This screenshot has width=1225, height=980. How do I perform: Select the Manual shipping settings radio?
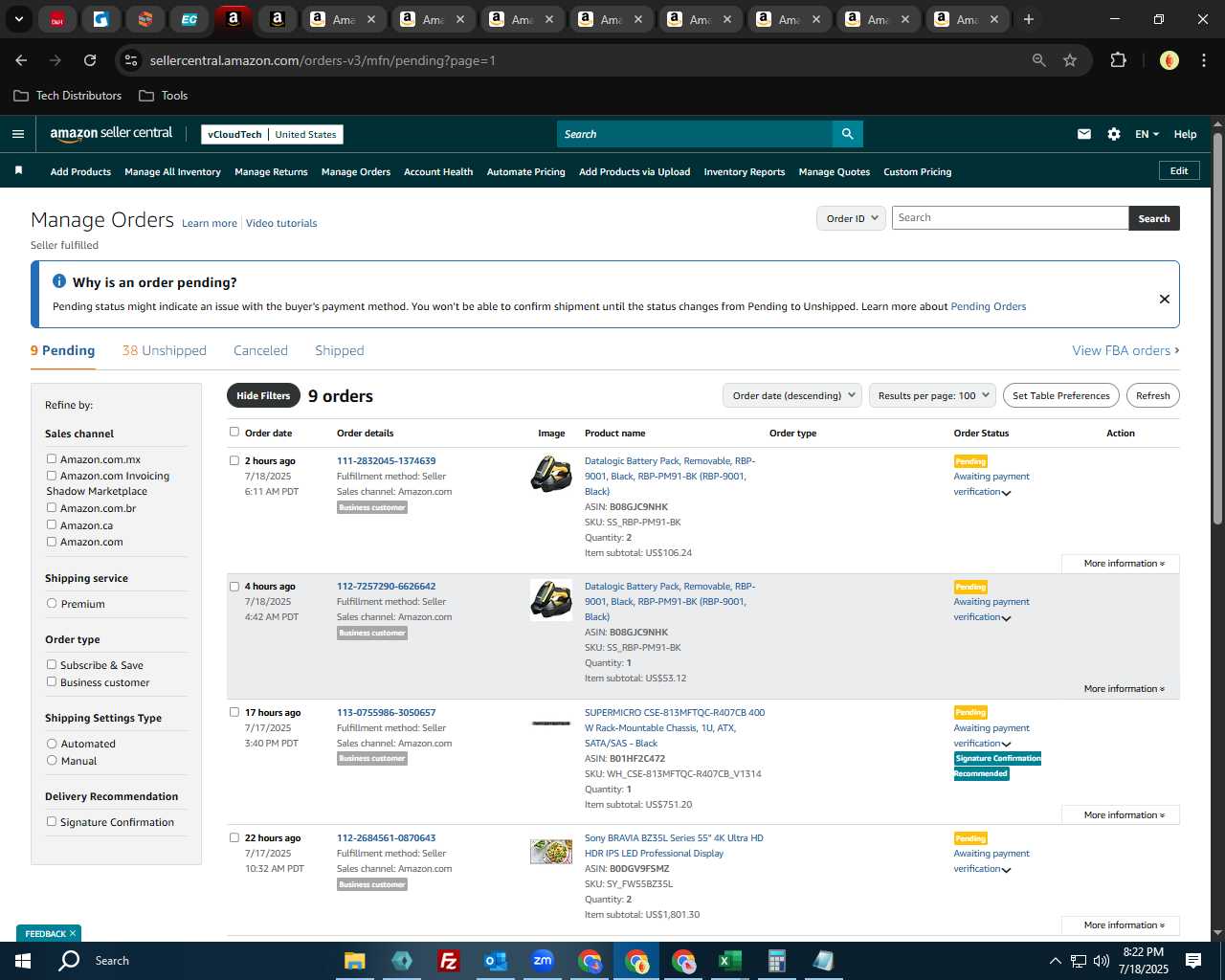click(52, 760)
